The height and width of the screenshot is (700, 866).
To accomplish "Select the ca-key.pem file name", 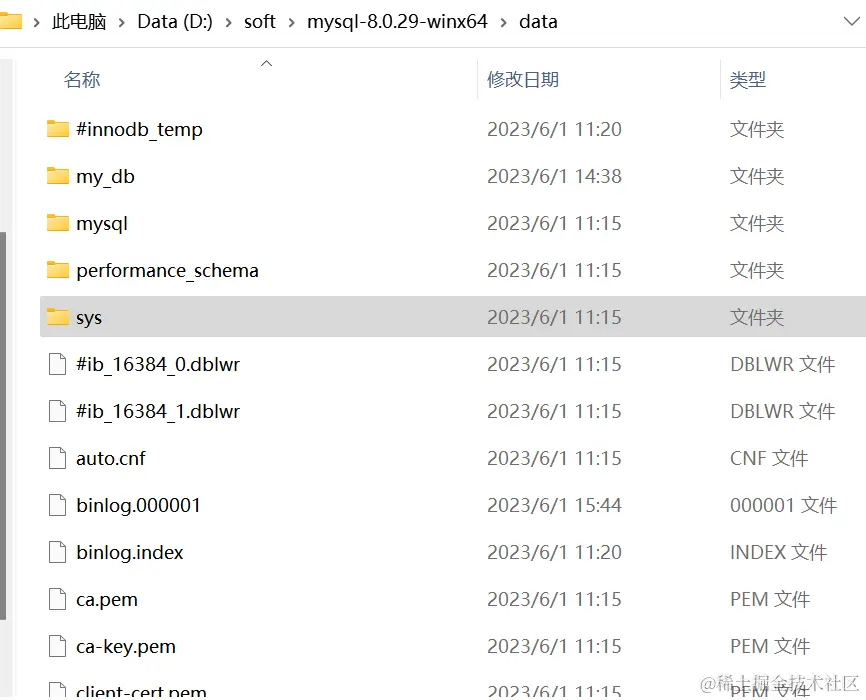I will (x=126, y=646).
